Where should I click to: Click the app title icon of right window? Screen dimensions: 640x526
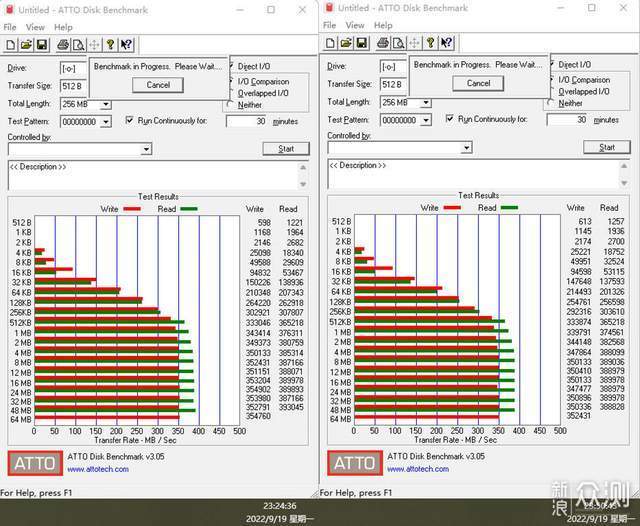[329, 7]
